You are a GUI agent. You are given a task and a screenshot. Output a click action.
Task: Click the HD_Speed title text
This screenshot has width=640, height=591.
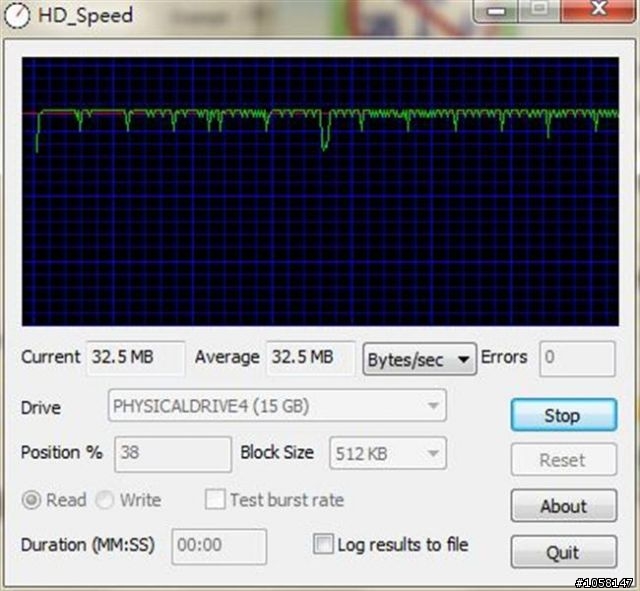pos(85,16)
